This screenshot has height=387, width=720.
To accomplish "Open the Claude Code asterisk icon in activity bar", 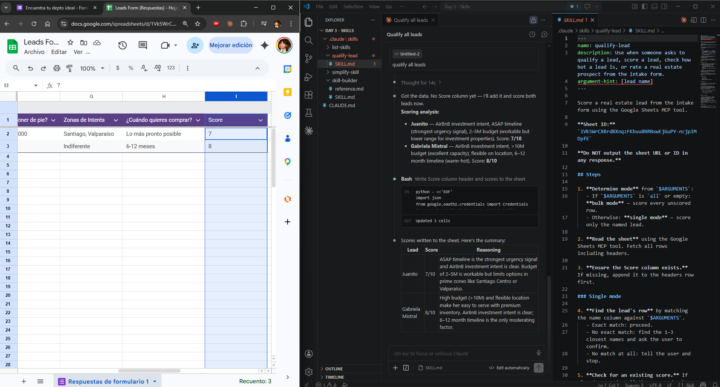I will point(309,131).
